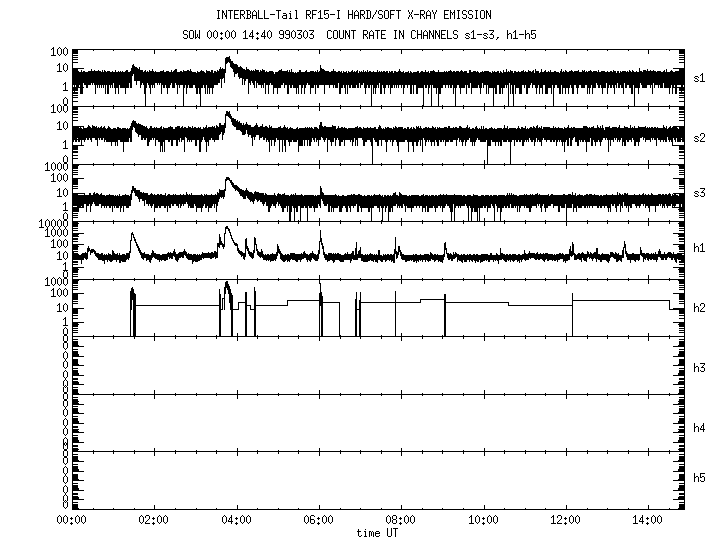
Task: Click the INTERBALL-Tail RF15-I plot title
Action: [367, 15]
